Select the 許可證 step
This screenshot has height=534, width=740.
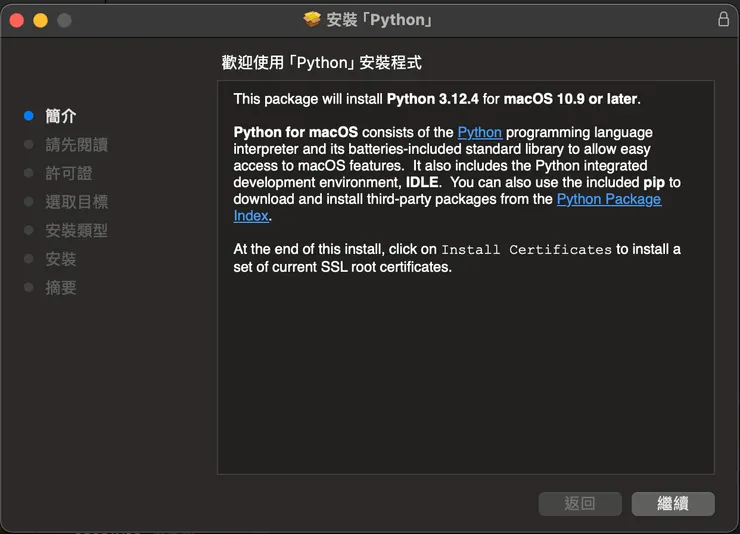tap(69, 173)
